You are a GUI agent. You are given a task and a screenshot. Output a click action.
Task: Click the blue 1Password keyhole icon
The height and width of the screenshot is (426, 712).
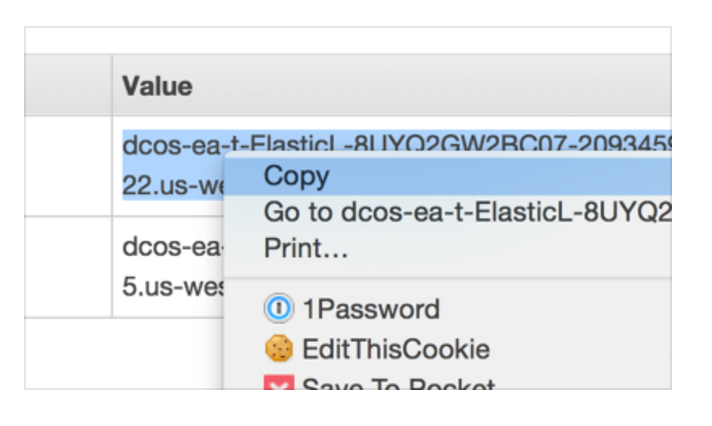pyautogui.click(x=278, y=308)
